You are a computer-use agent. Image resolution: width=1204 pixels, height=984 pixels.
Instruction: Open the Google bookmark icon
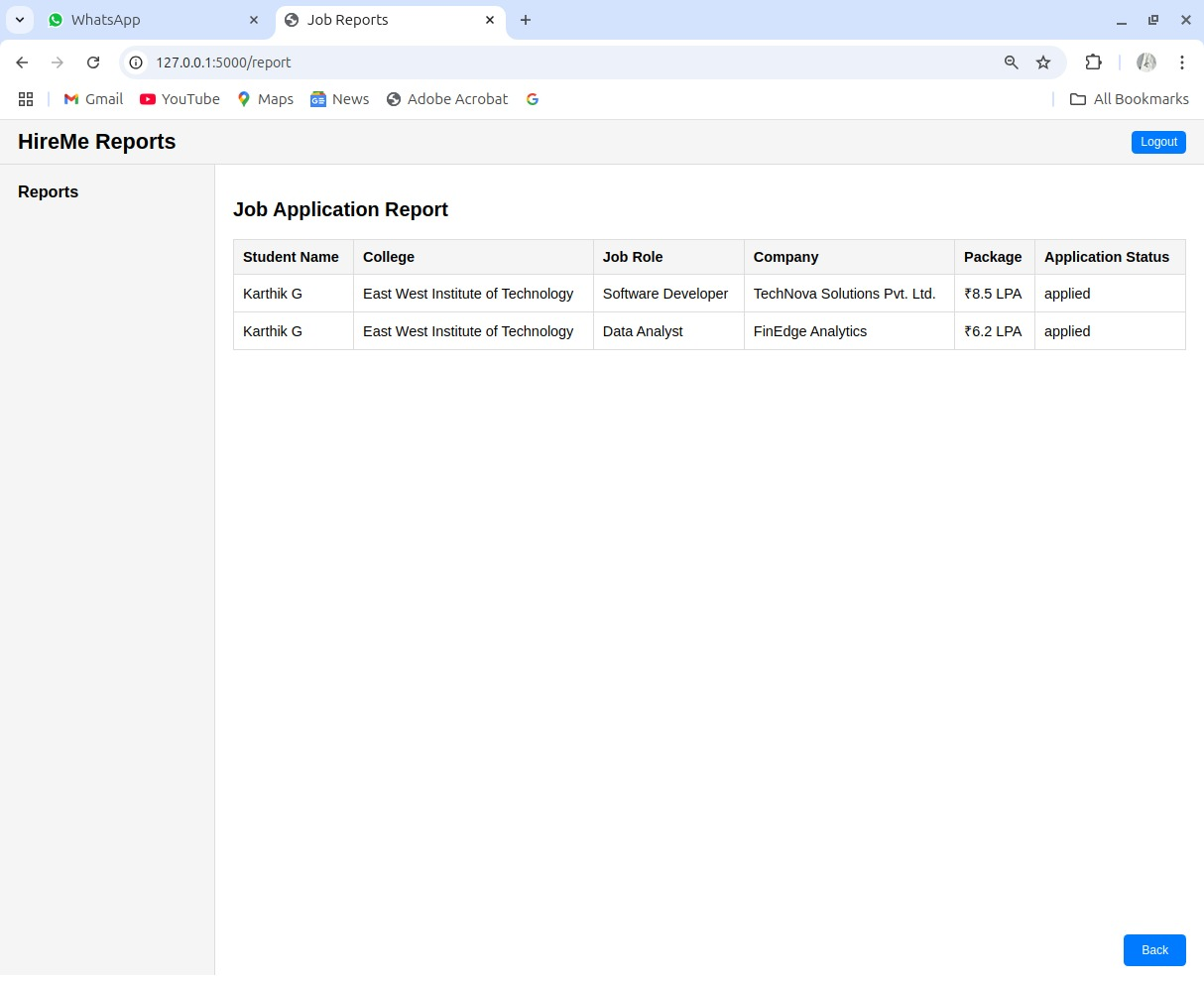coord(533,99)
